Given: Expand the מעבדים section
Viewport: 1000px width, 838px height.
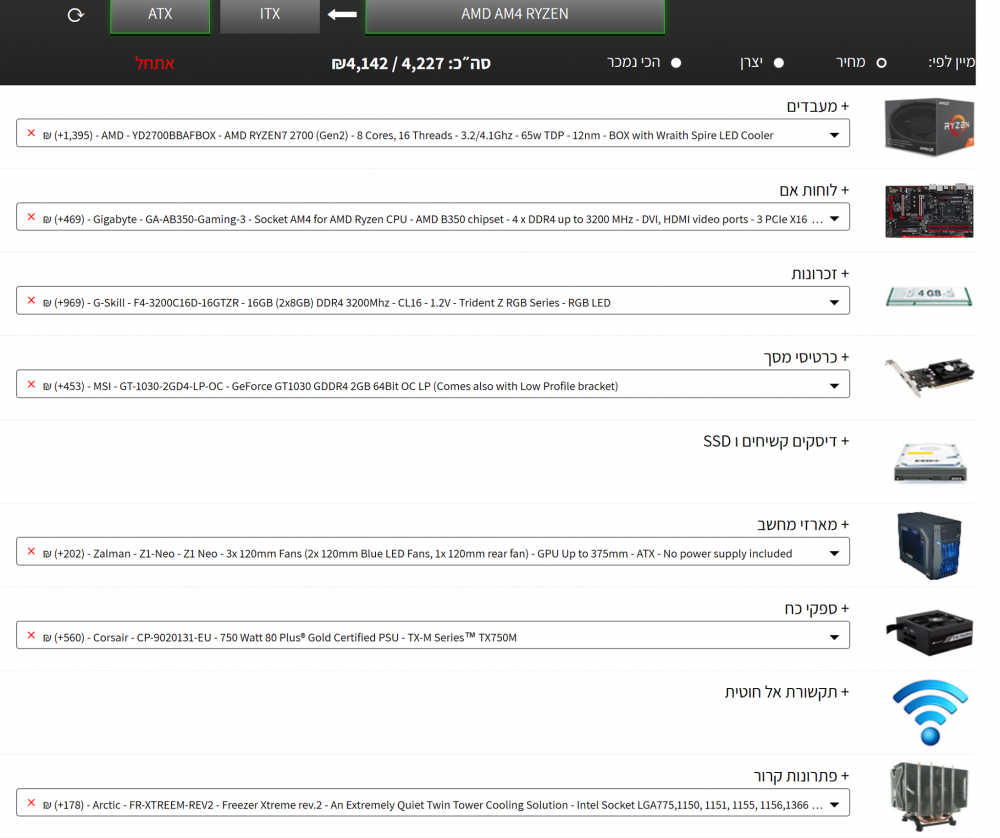Looking at the screenshot, I should coord(818,107).
